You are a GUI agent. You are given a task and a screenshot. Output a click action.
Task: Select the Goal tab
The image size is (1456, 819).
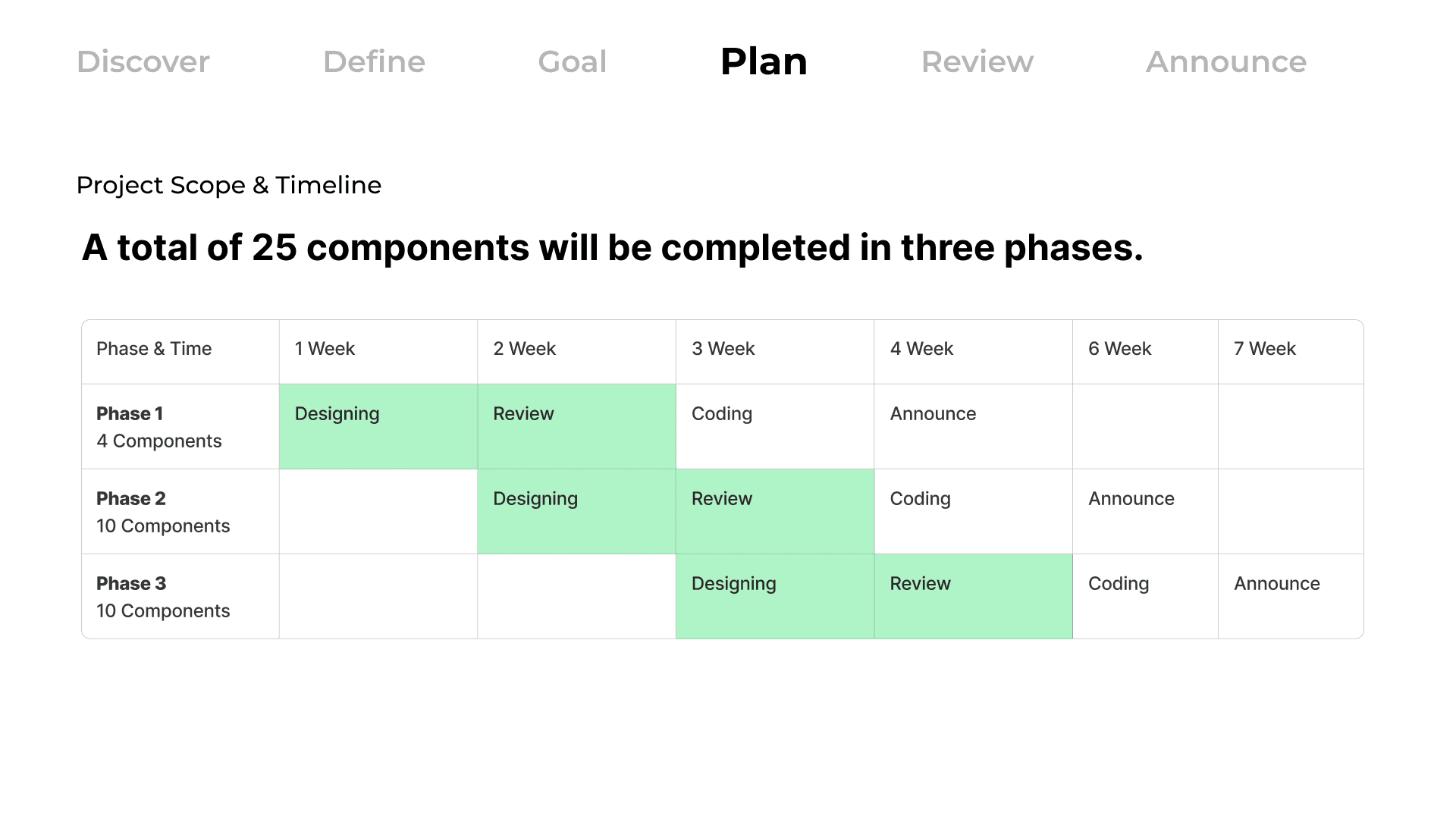573,61
